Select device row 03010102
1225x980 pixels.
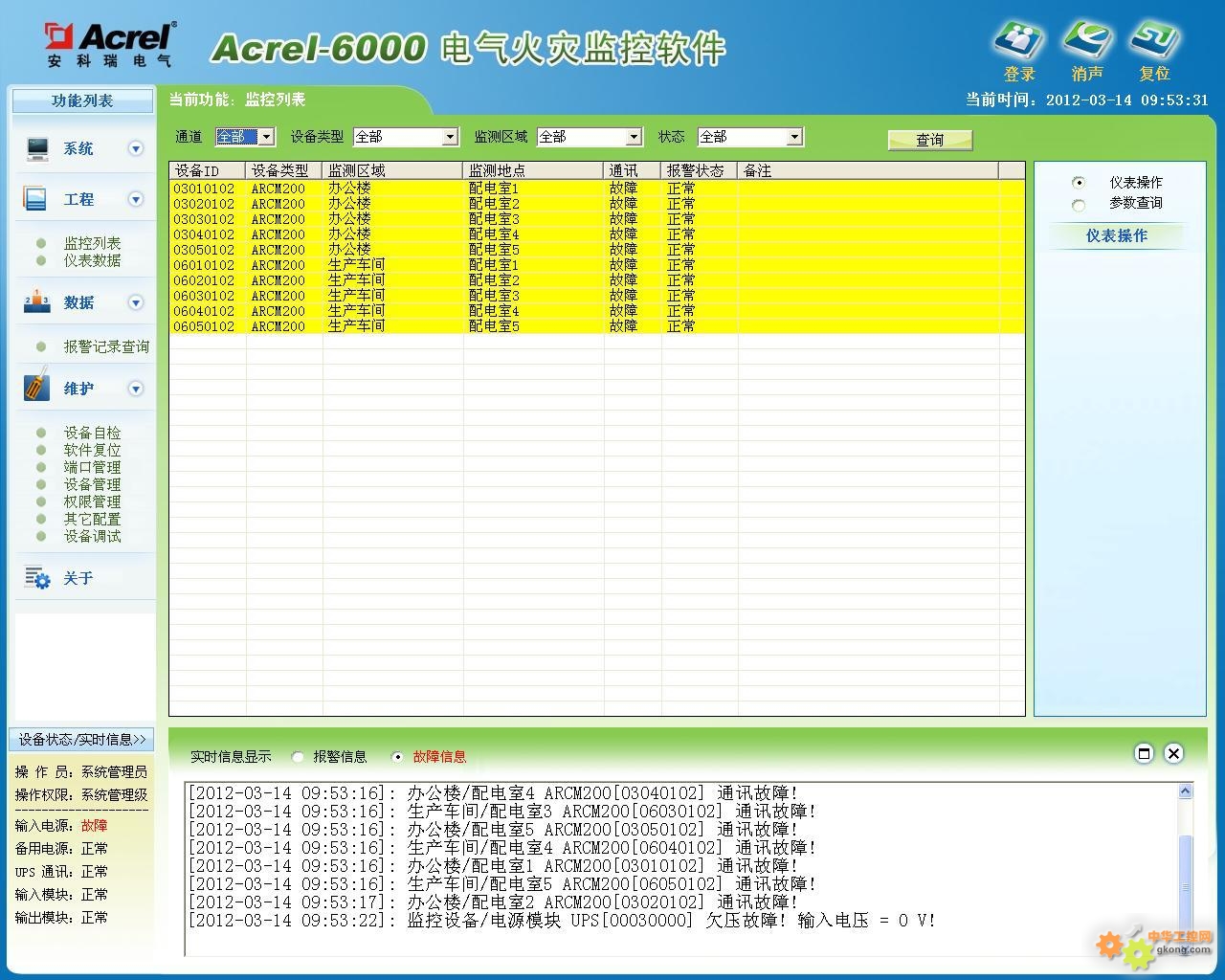tap(597, 189)
